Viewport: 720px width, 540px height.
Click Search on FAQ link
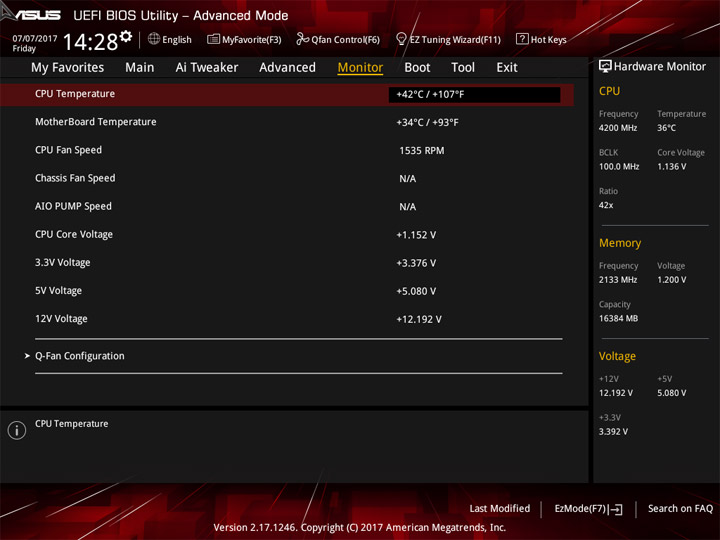tap(680, 508)
